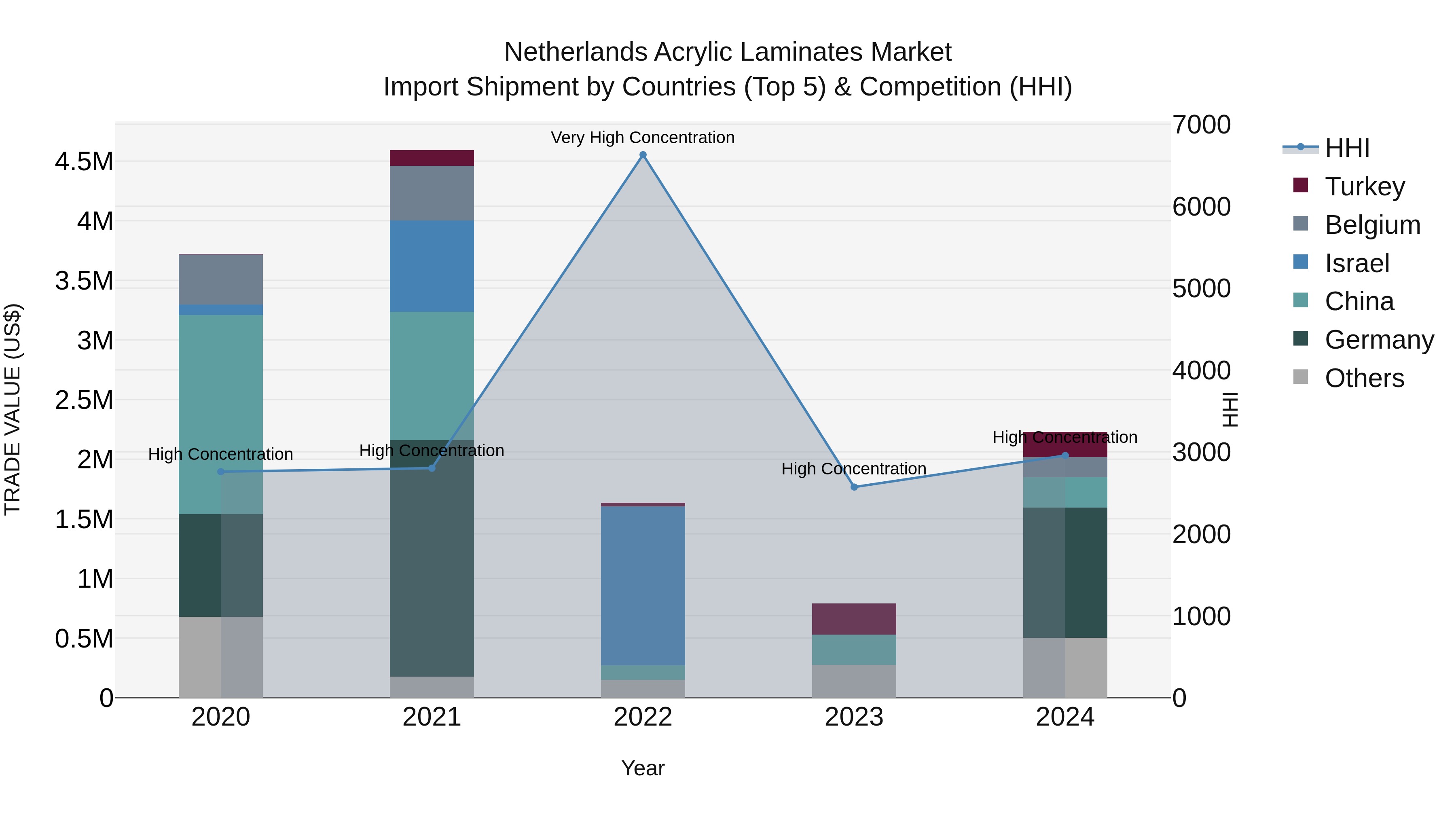Toggle the China legend entry

(1344, 301)
